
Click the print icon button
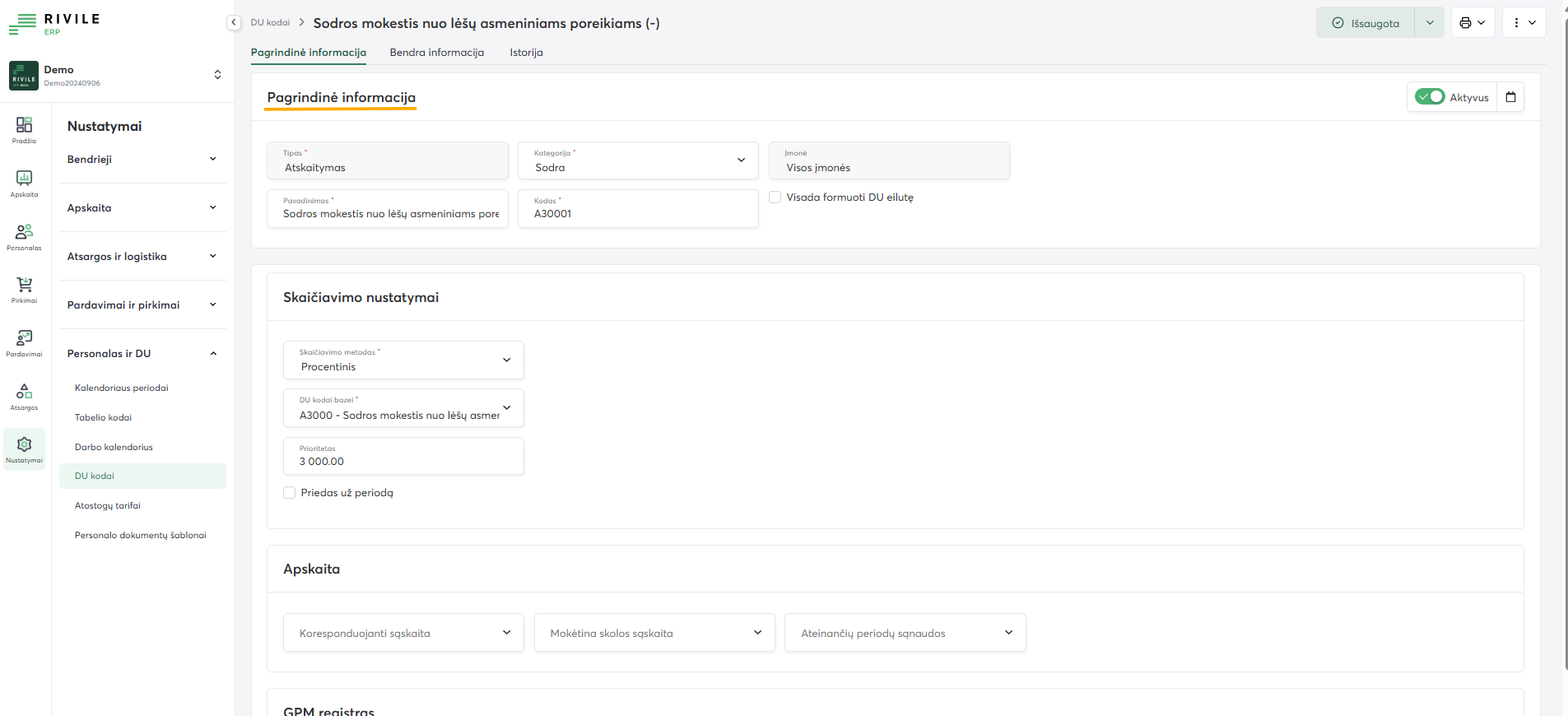pyautogui.click(x=1472, y=23)
